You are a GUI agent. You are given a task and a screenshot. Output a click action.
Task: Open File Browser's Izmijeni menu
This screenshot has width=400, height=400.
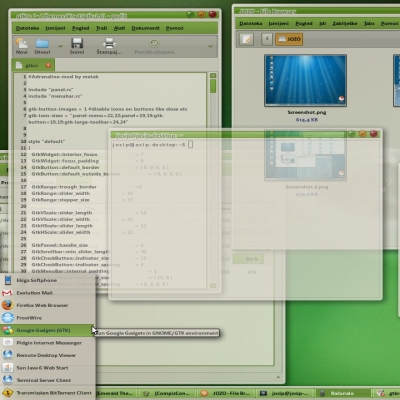[279, 23]
